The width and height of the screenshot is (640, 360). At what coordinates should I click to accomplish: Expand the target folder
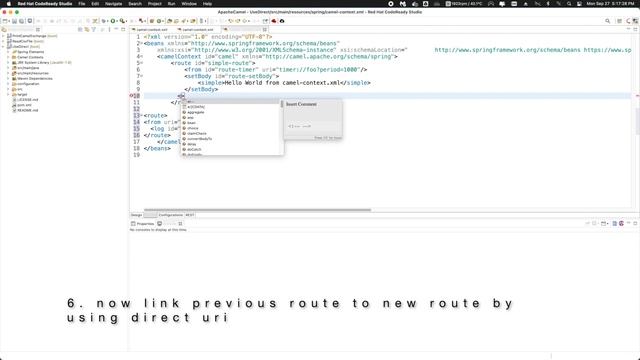pyautogui.click(x=8, y=94)
